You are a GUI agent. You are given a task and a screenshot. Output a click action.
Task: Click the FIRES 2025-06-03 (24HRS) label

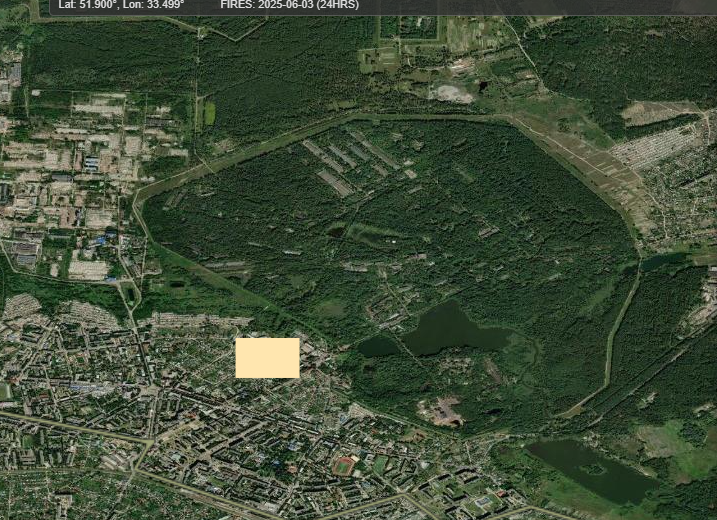point(289,5)
